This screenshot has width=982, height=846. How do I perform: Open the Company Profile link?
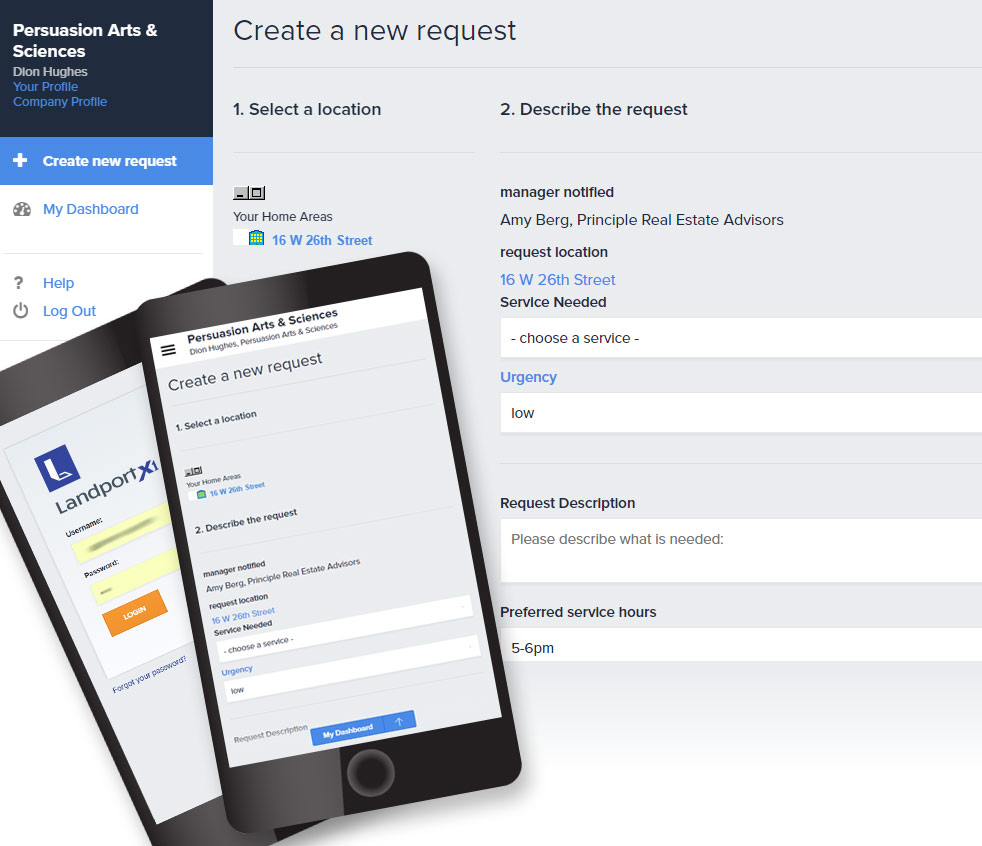click(x=59, y=101)
